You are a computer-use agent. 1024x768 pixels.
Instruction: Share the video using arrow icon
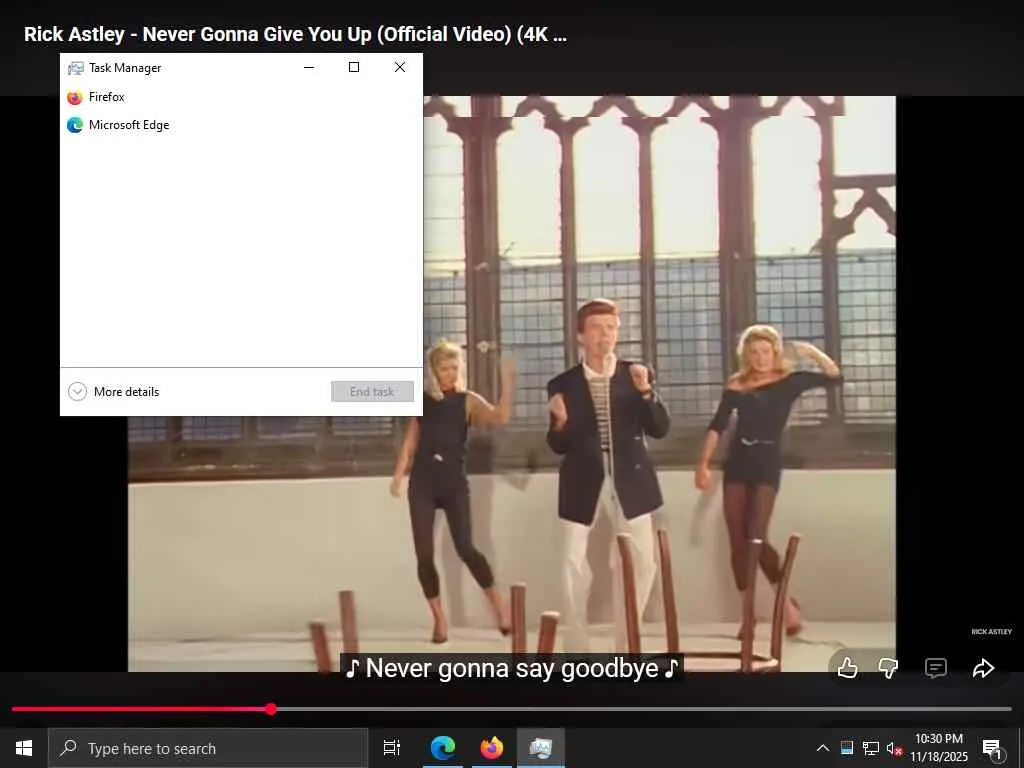(x=983, y=667)
